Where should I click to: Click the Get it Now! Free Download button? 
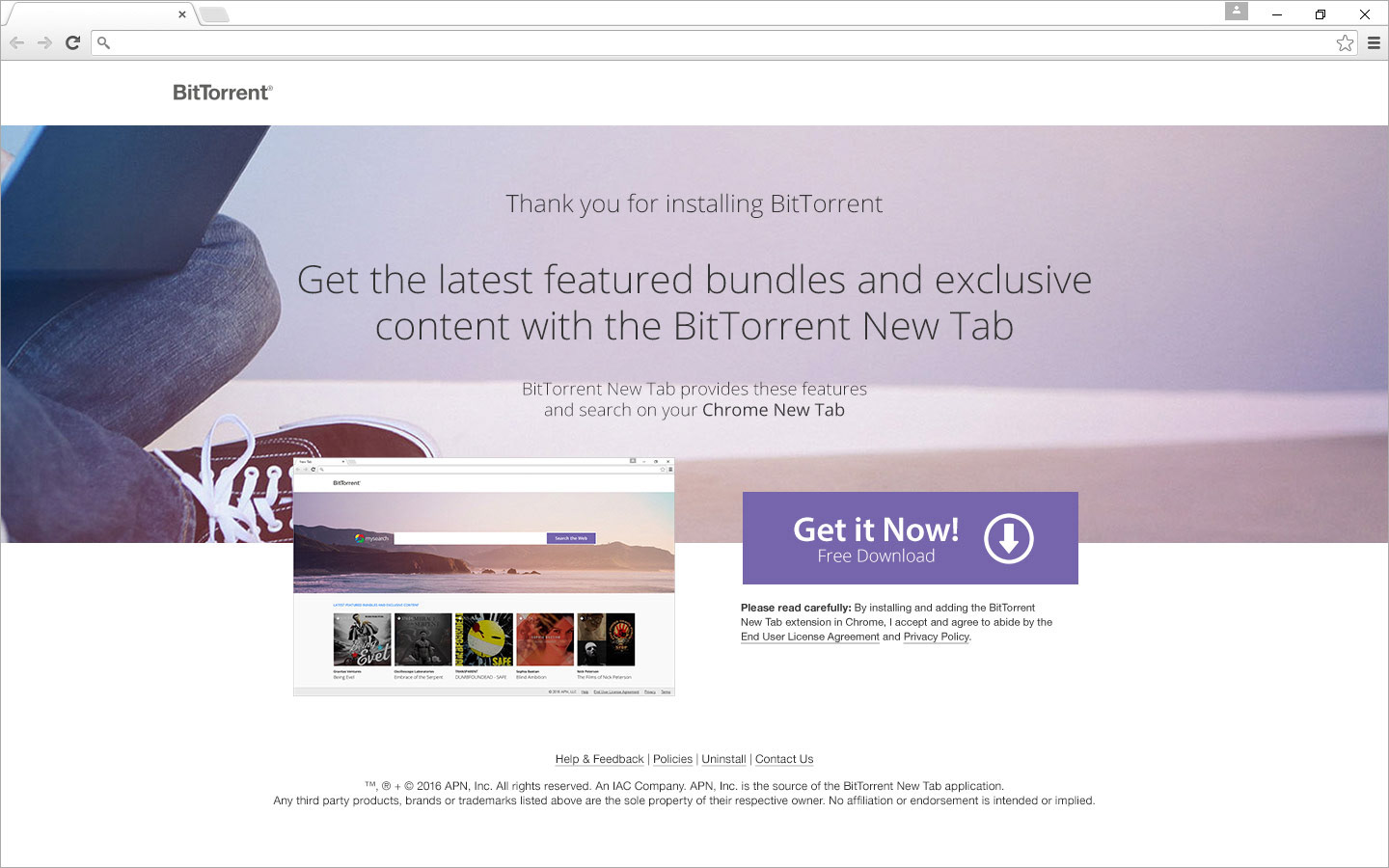(911, 538)
